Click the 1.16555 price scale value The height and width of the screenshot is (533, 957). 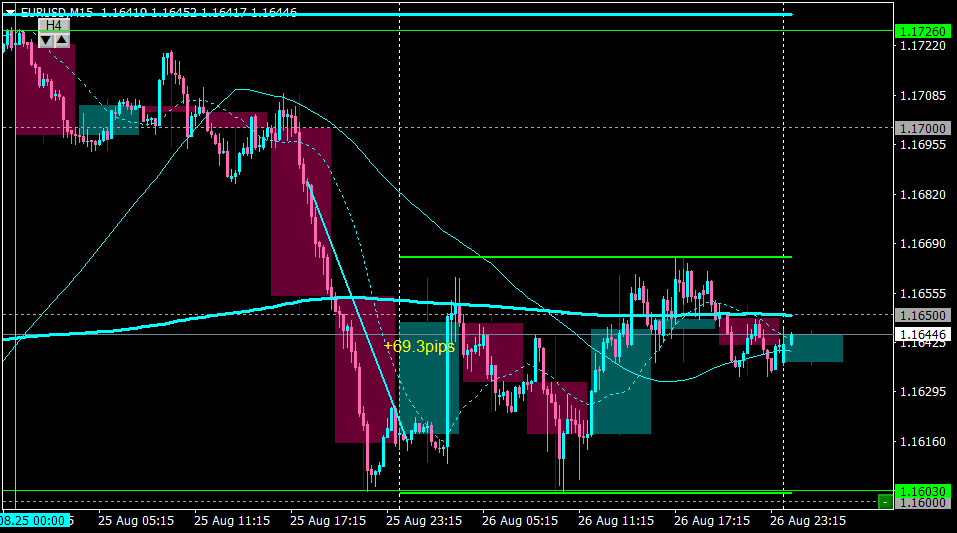click(x=923, y=293)
